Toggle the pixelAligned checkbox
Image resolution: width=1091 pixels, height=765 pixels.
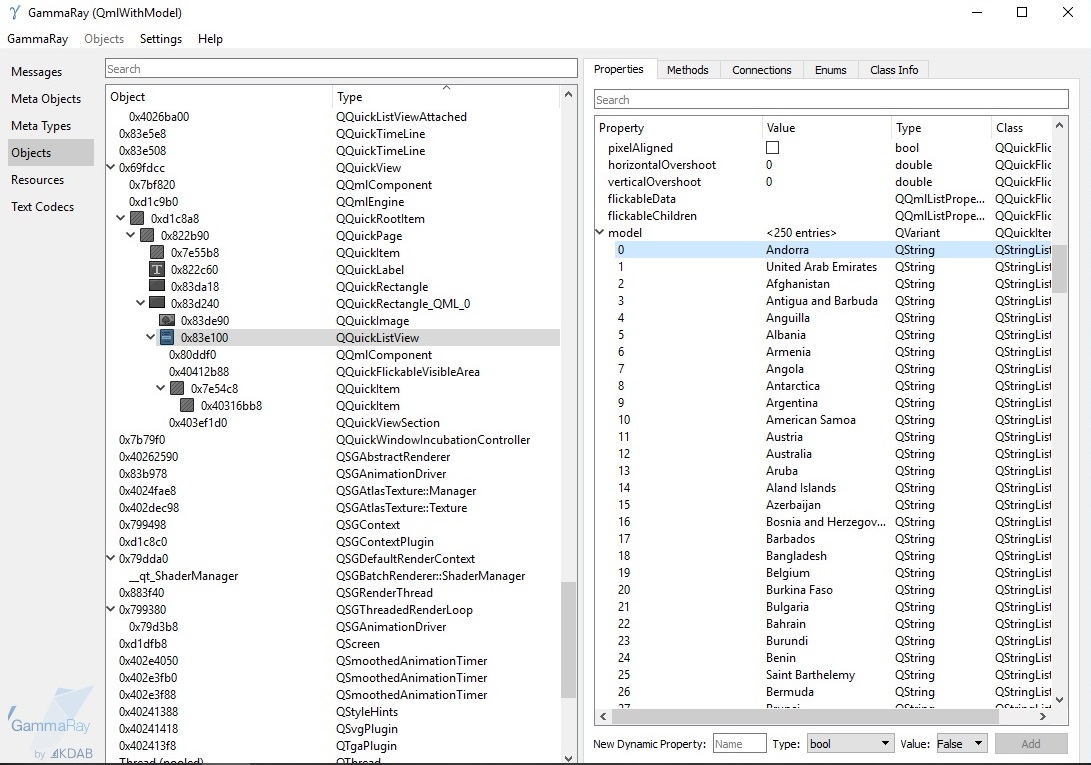point(772,148)
